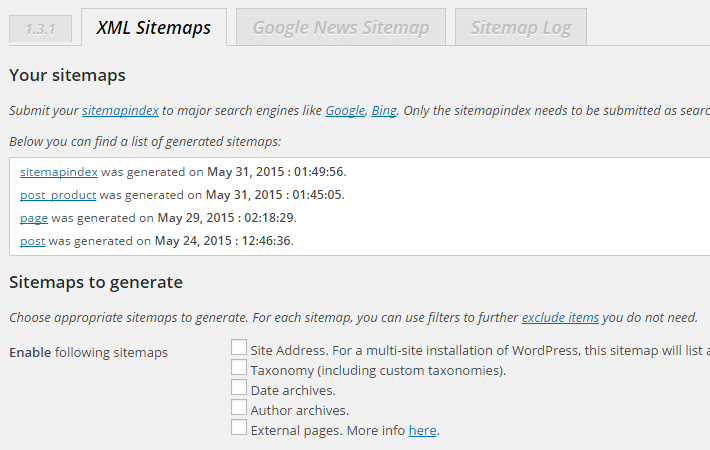Image resolution: width=710 pixels, height=450 pixels.
Task: Switch to the Google News Sitemap tab
Action: (x=341, y=27)
